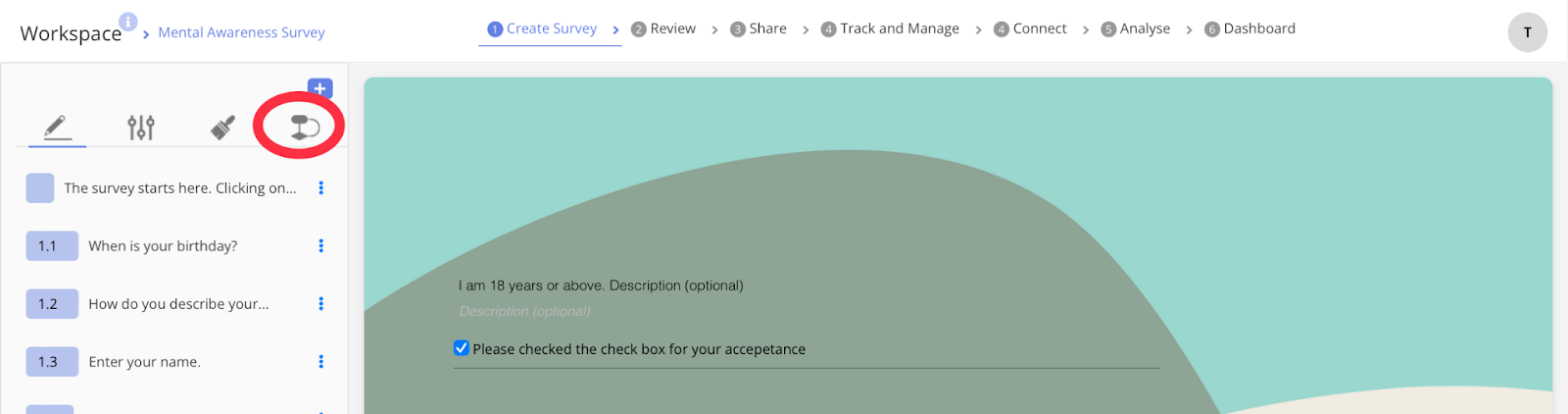Open options menu for question 1.1
This screenshot has height=414, width=1568.
(320, 246)
